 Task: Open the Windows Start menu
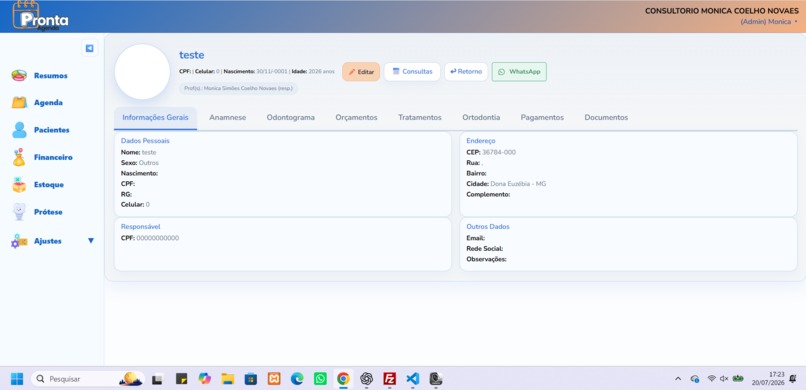tap(17, 379)
